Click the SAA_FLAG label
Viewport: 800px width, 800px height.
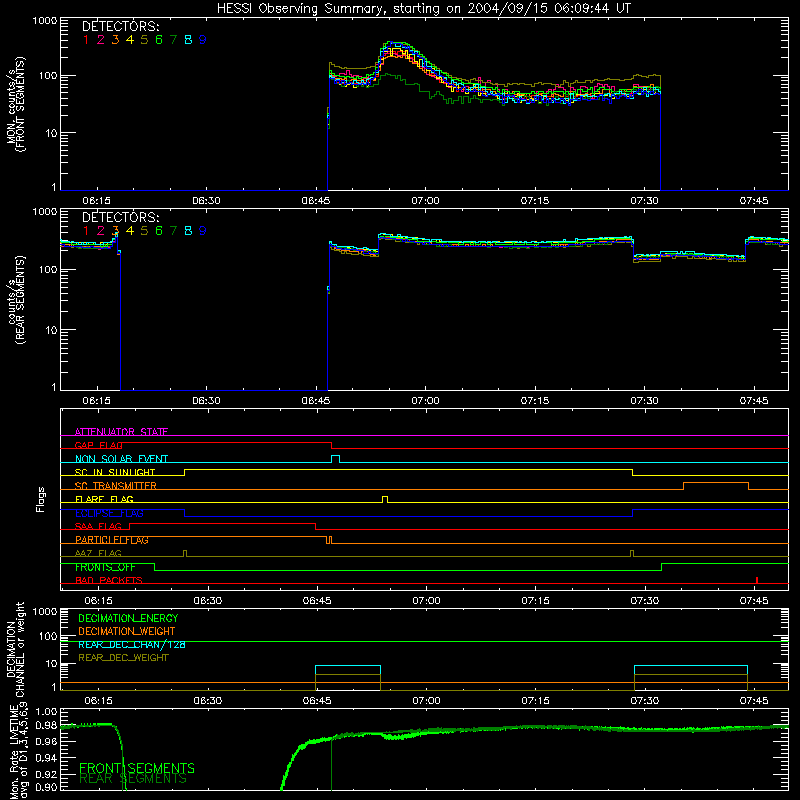click(98, 526)
